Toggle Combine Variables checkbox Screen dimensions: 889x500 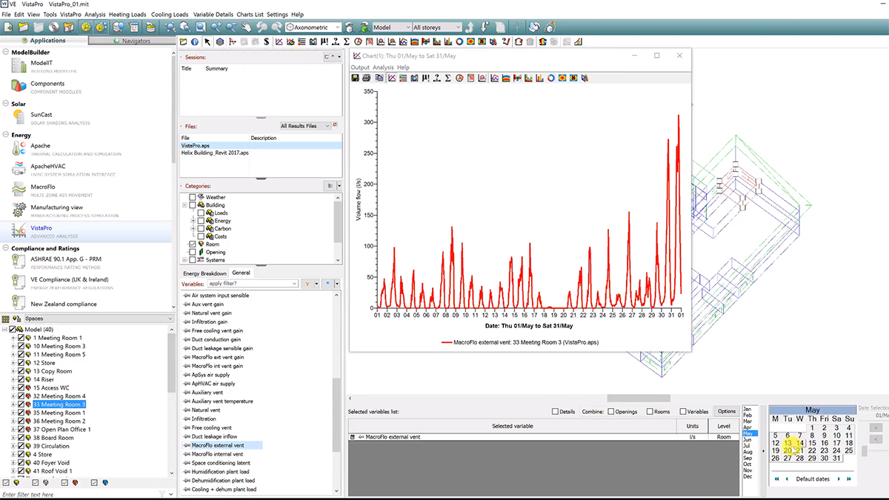[x=683, y=412]
